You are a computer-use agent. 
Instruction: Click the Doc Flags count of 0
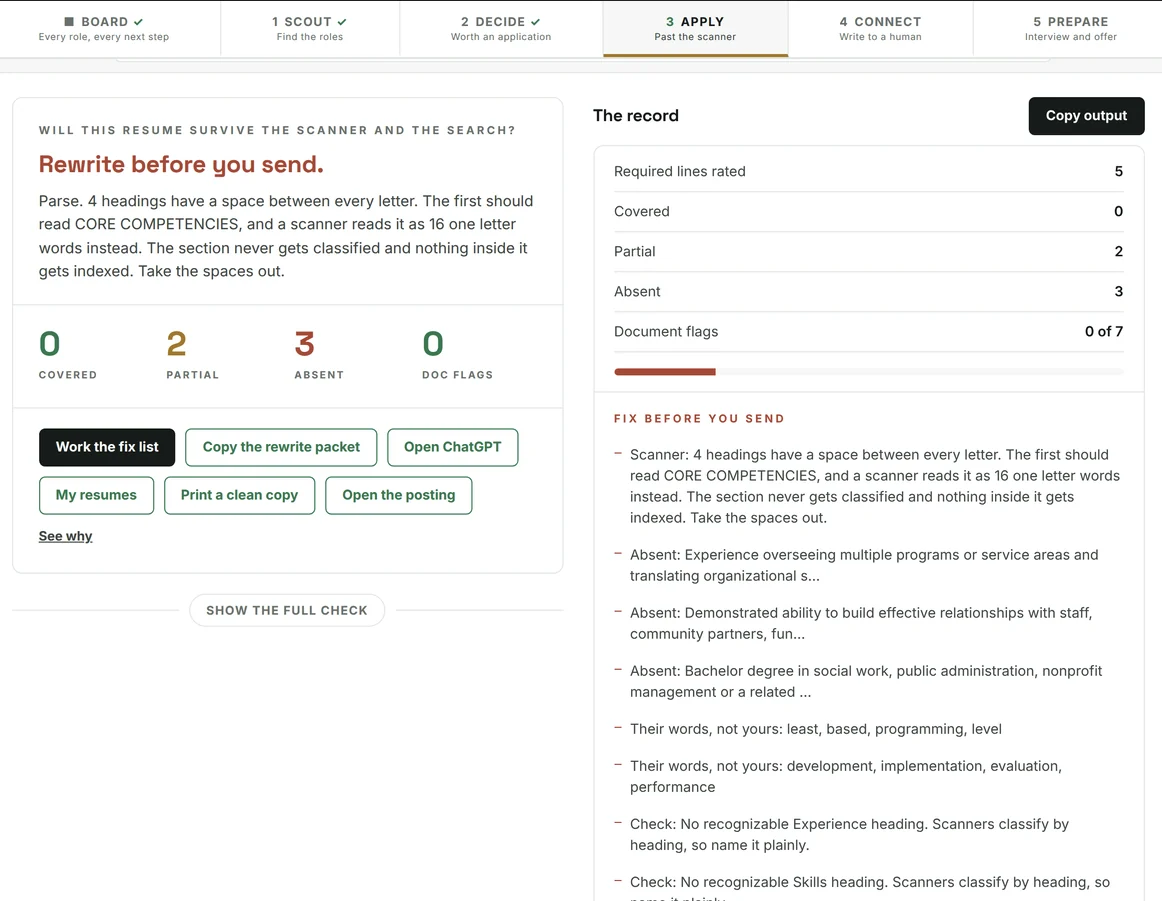pos(433,344)
